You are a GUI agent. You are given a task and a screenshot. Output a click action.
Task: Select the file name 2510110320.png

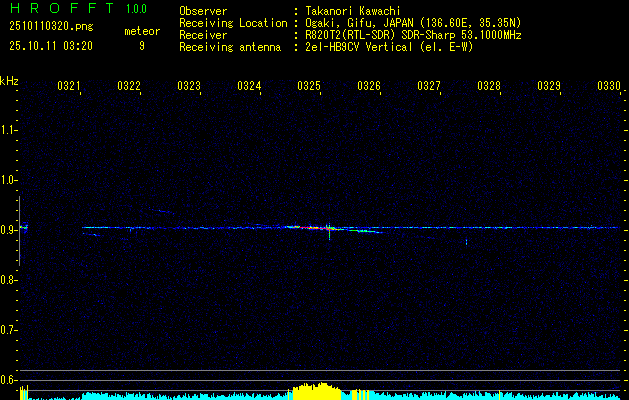coord(51,27)
